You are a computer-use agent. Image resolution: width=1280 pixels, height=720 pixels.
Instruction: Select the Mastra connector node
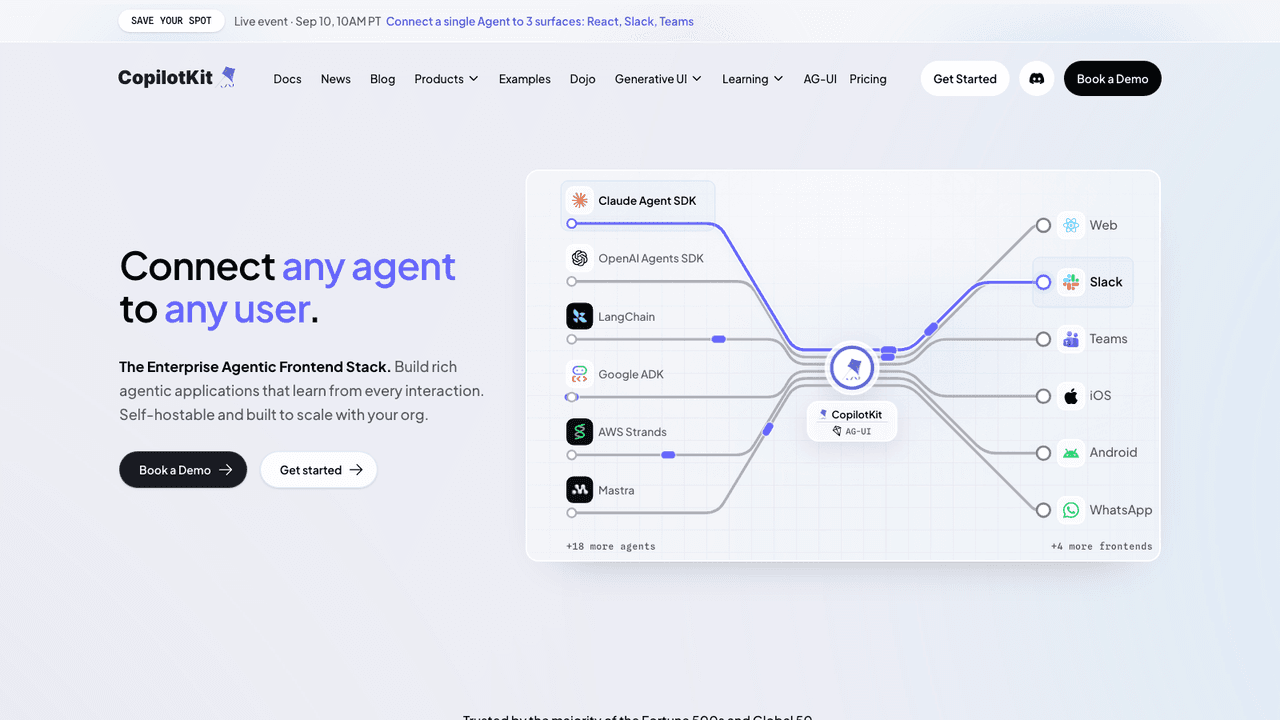(x=572, y=513)
